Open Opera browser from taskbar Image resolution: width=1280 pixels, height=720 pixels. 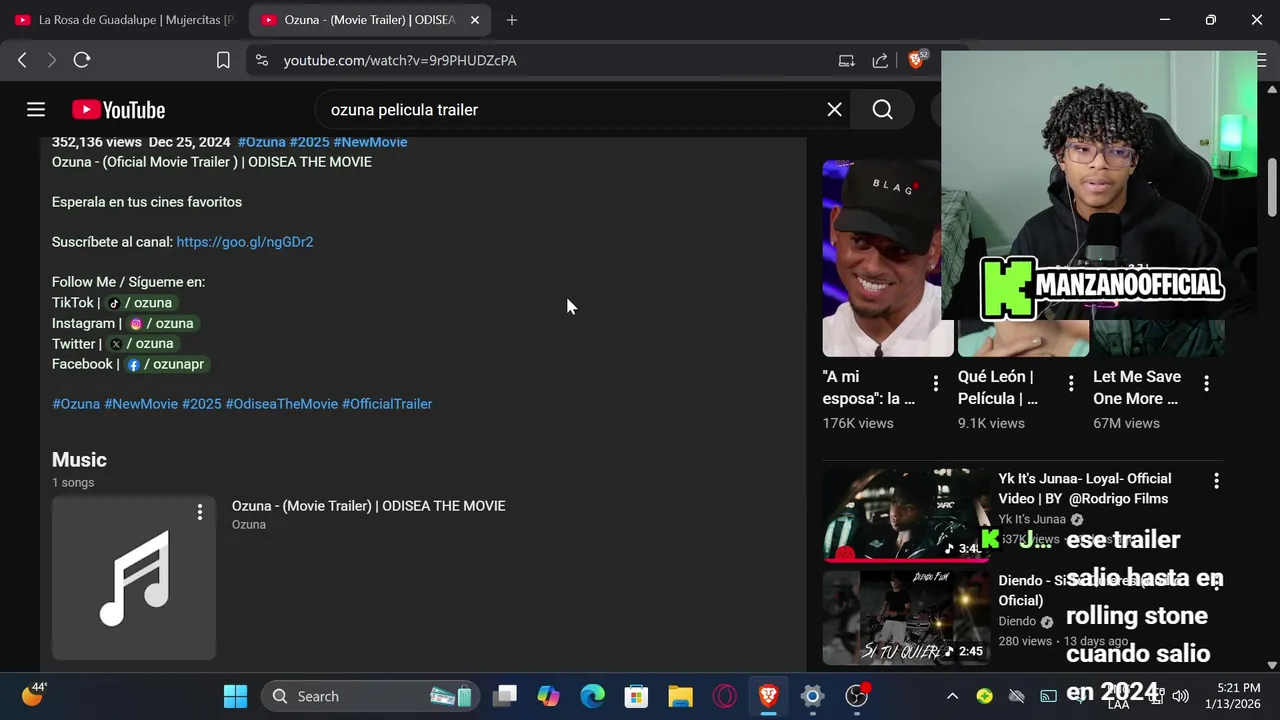tap(725, 696)
